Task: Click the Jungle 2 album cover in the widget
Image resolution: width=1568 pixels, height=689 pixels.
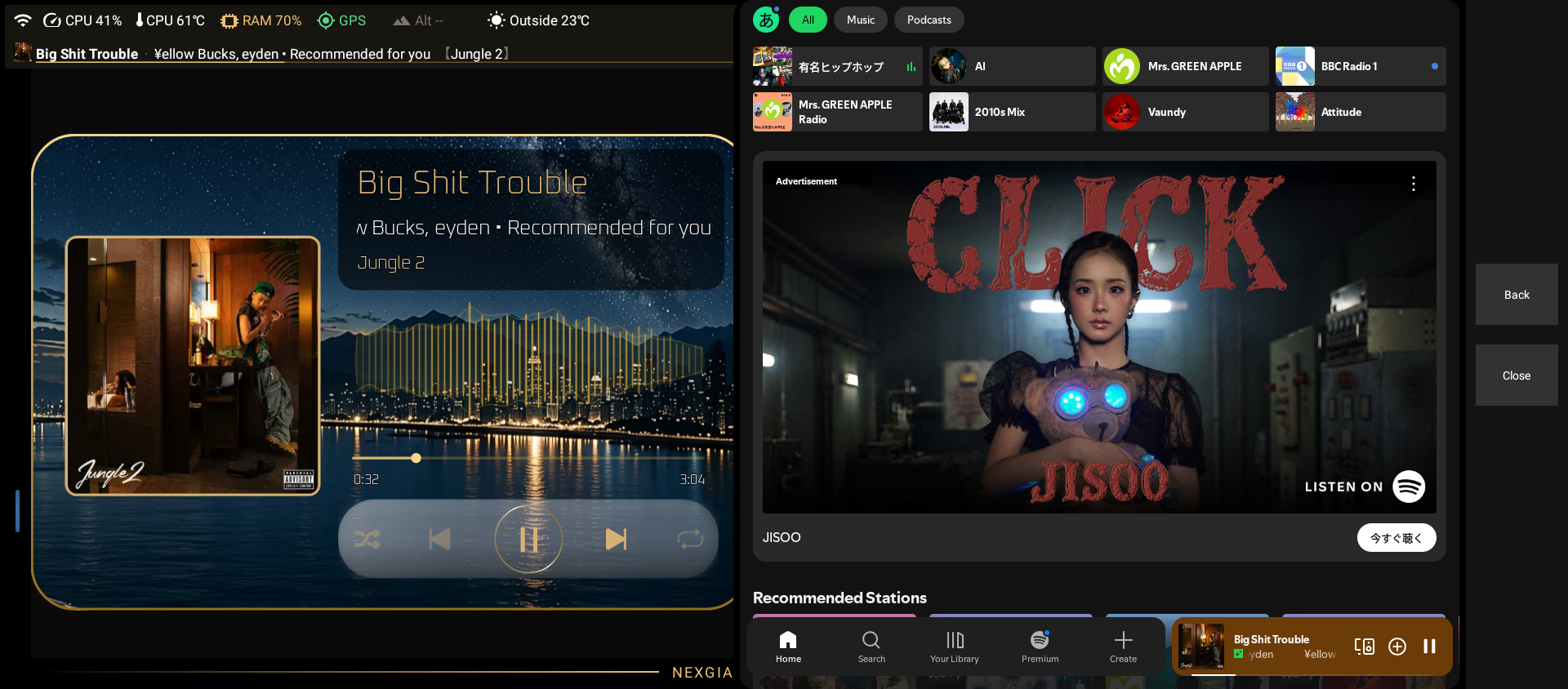Action: pos(193,366)
